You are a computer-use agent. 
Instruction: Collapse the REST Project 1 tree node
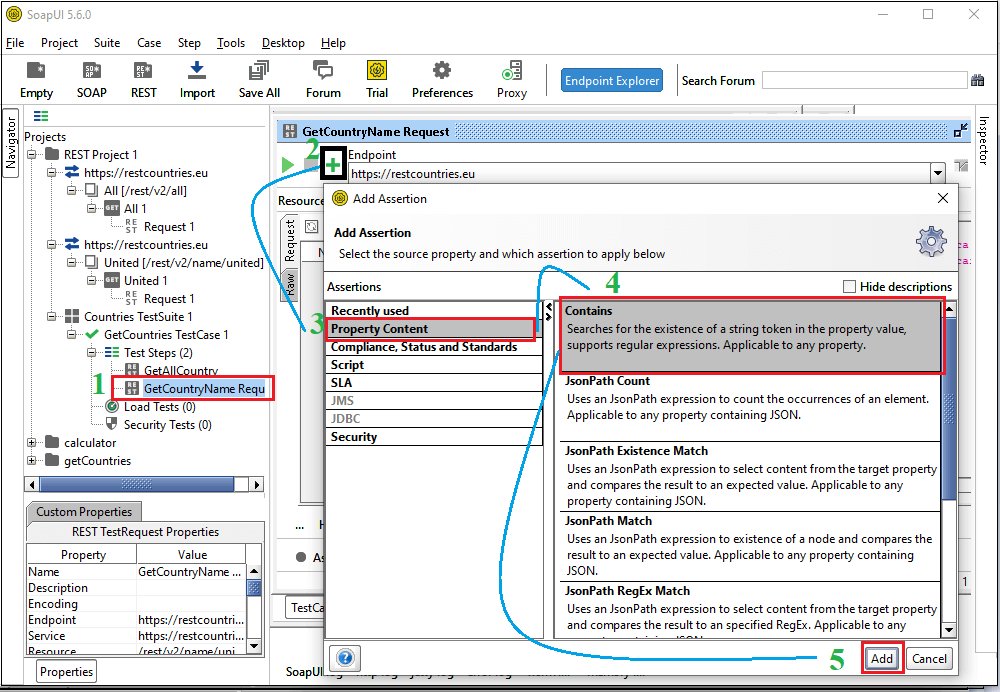[31, 154]
